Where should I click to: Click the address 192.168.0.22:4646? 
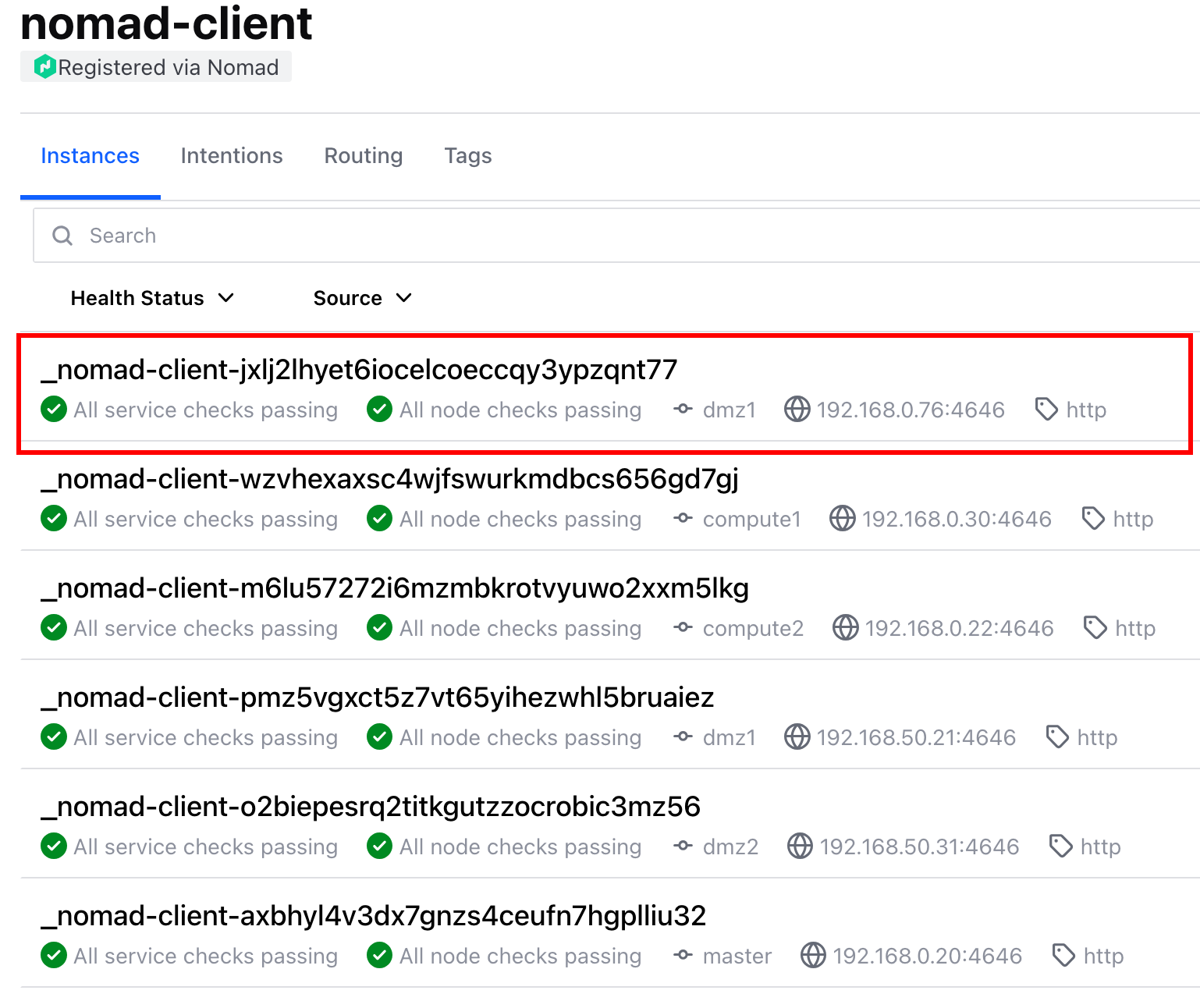(960, 628)
